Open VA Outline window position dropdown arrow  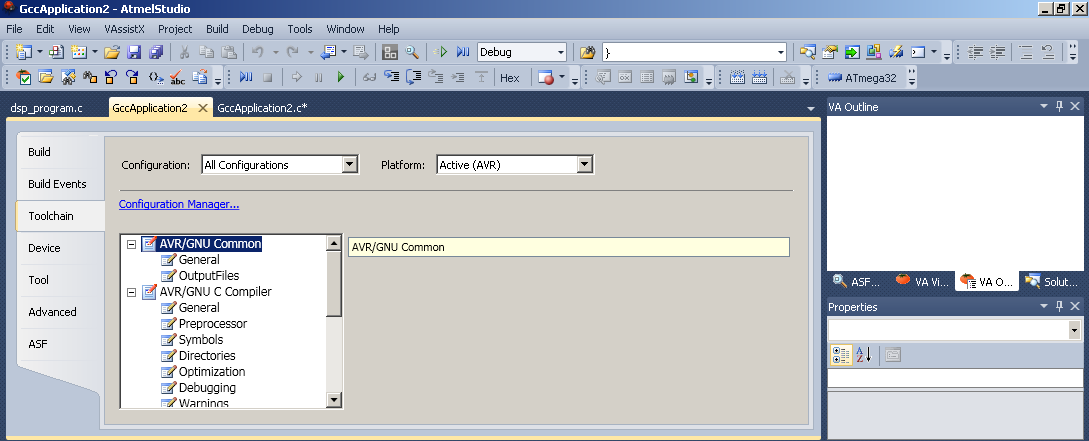(1044, 106)
